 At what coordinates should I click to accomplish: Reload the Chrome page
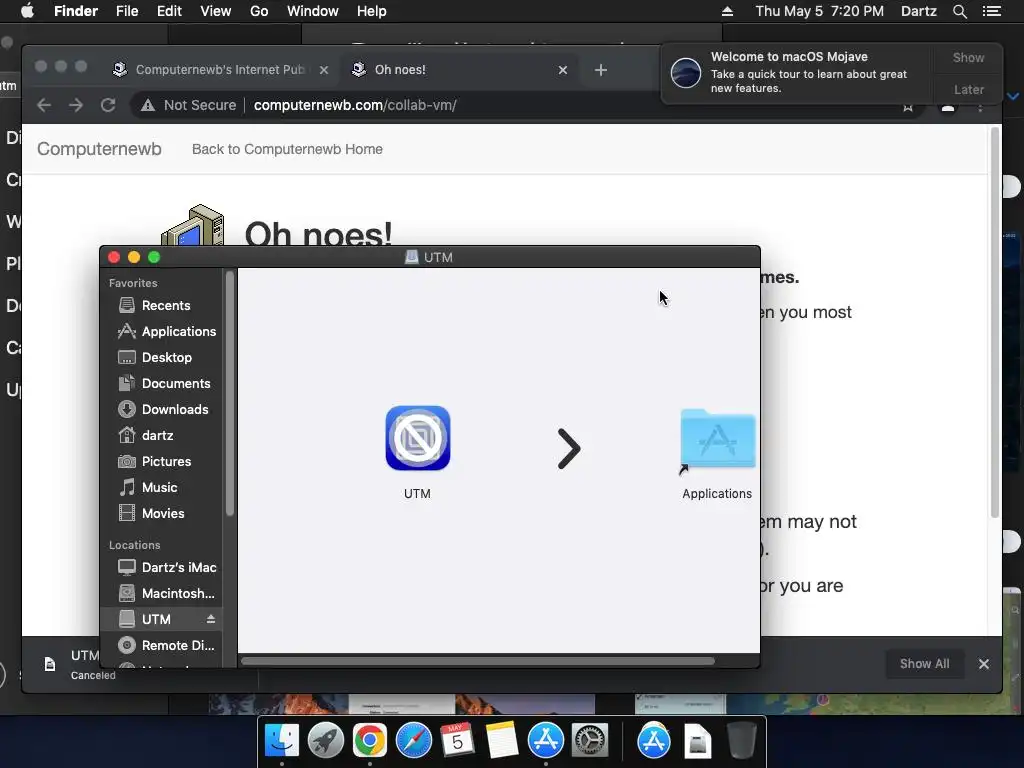click(x=108, y=105)
